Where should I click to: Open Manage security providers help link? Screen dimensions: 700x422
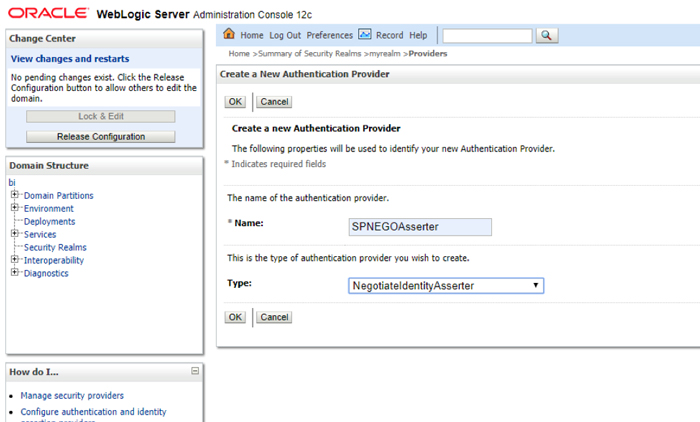point(72,396)
